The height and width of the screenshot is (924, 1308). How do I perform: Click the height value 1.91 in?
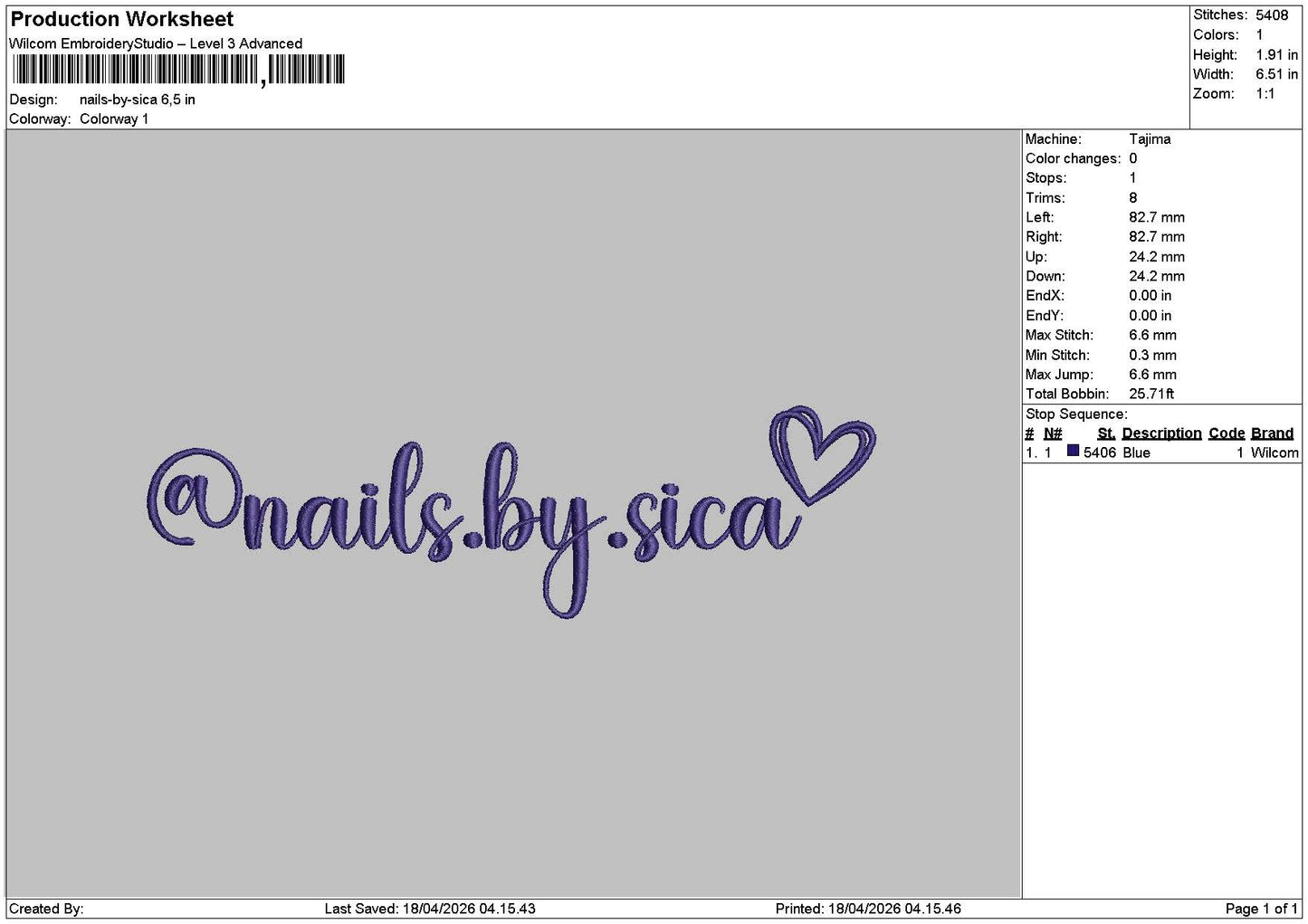1276,55
